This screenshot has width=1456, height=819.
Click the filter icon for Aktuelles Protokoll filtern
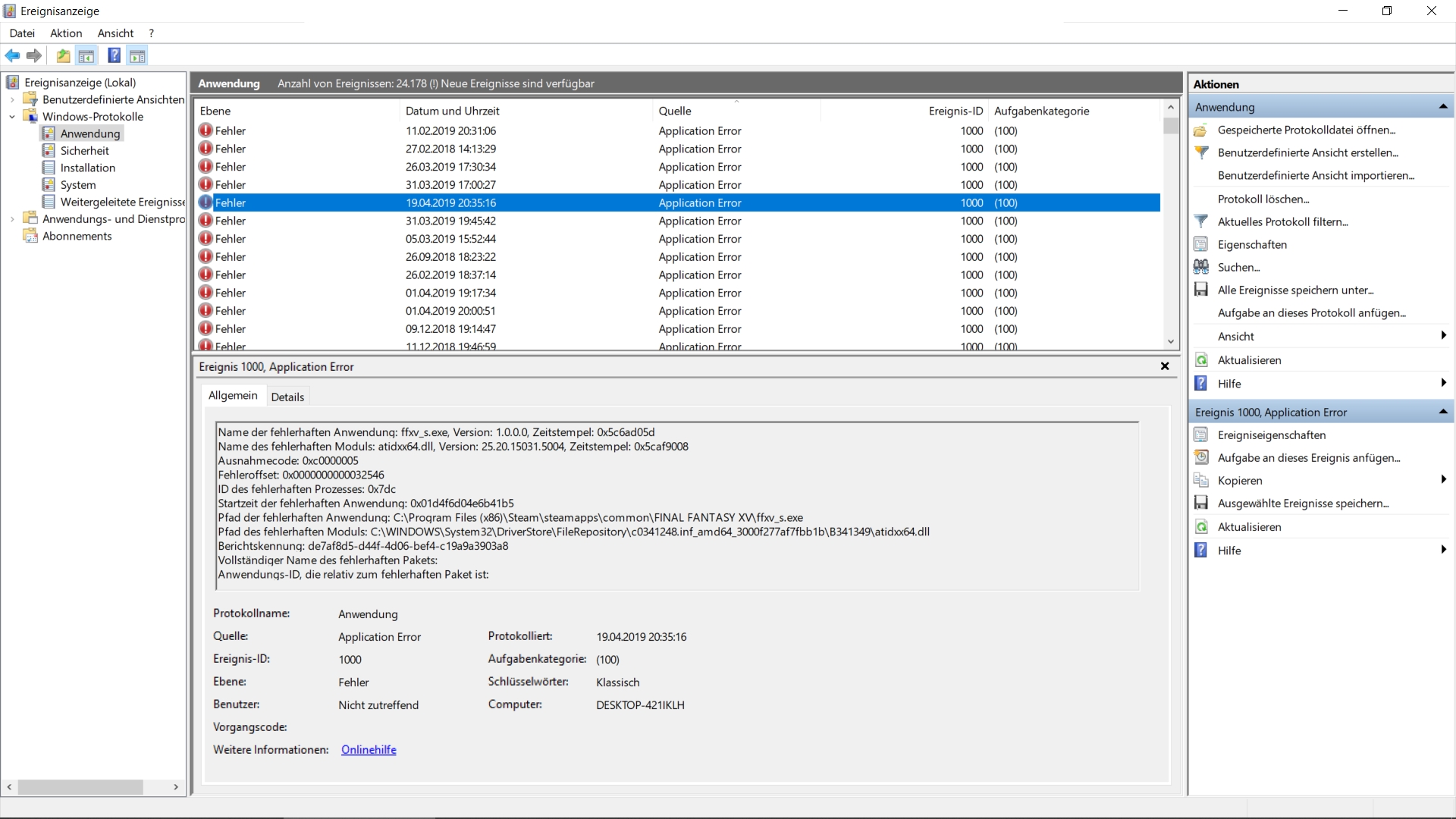(1201, 221)
